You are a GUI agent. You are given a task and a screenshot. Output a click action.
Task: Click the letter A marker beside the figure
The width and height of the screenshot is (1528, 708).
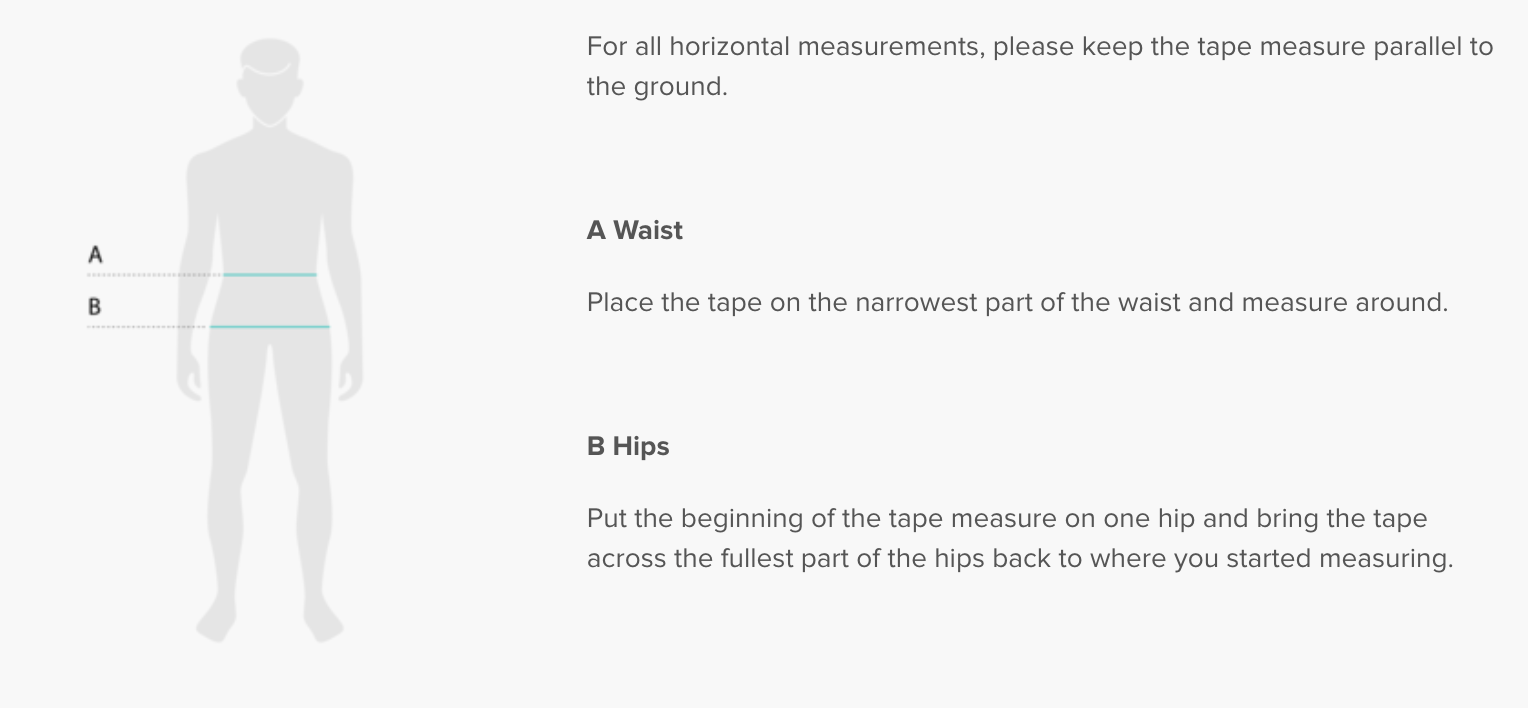(x=95, y=255)
